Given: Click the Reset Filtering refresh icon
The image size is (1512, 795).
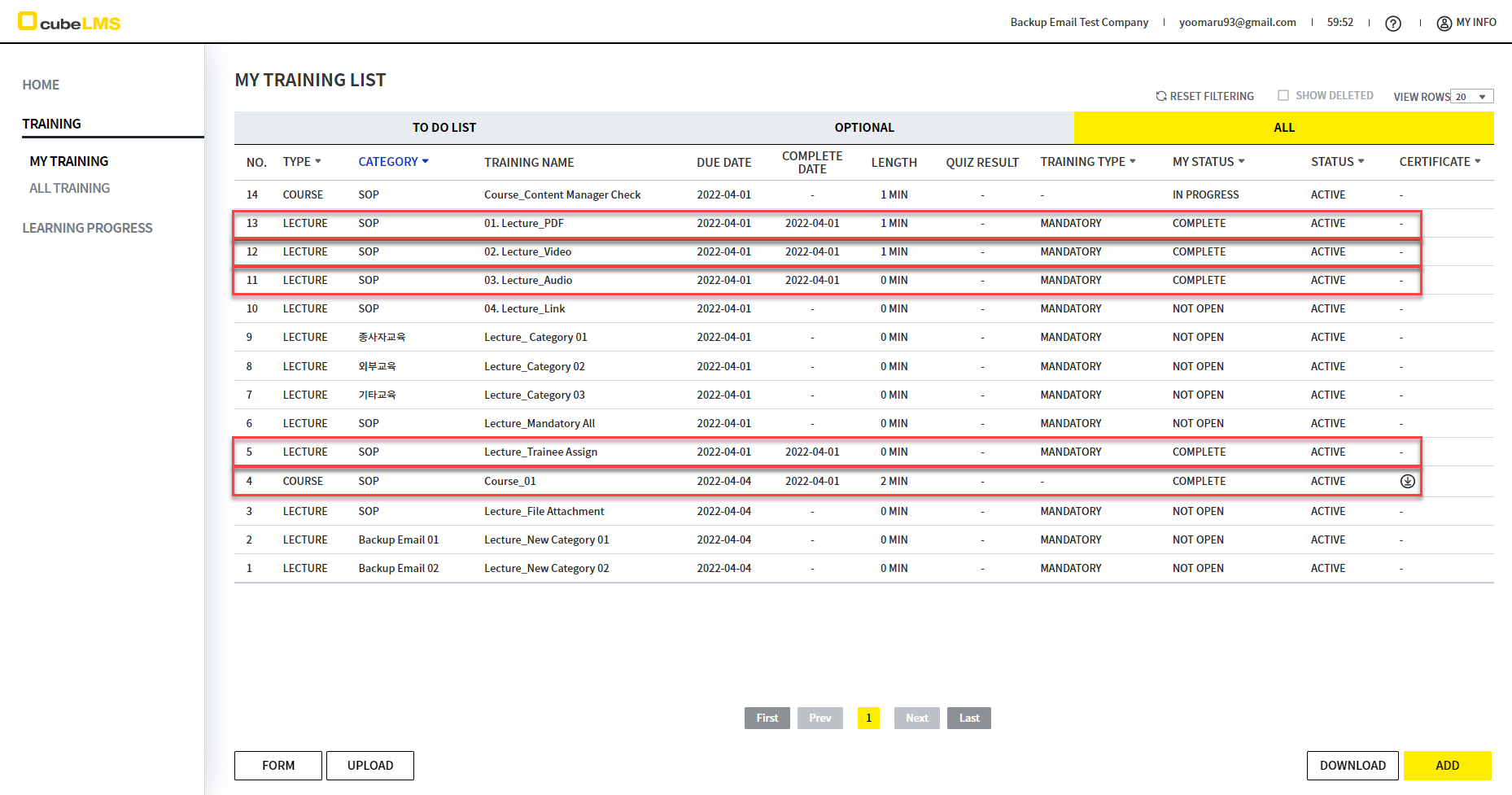Looking at the screenshot, I should pyautogui.click(x=1161, y=96).
